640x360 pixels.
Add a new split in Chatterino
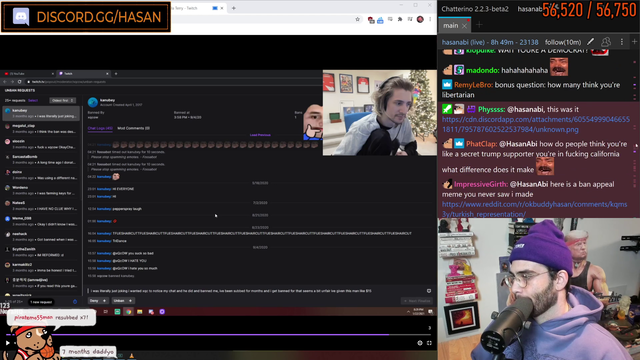(x=635, y=42)
